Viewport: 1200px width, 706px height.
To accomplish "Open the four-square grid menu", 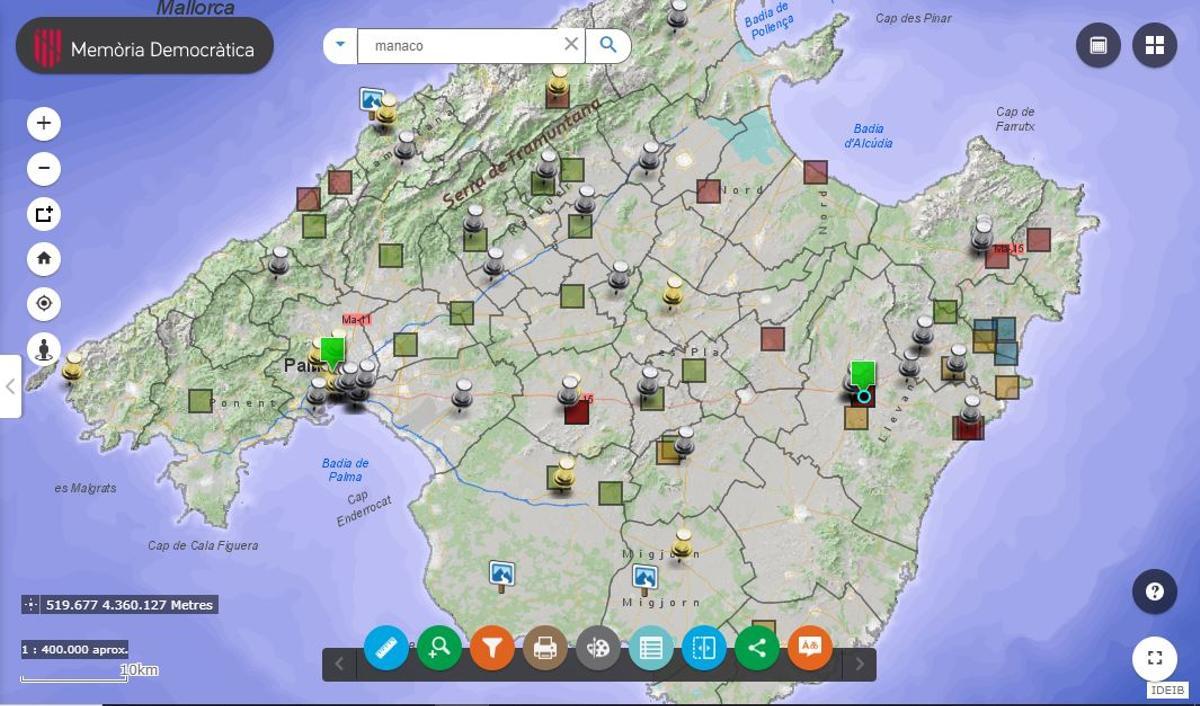I will pos(1154,45).
